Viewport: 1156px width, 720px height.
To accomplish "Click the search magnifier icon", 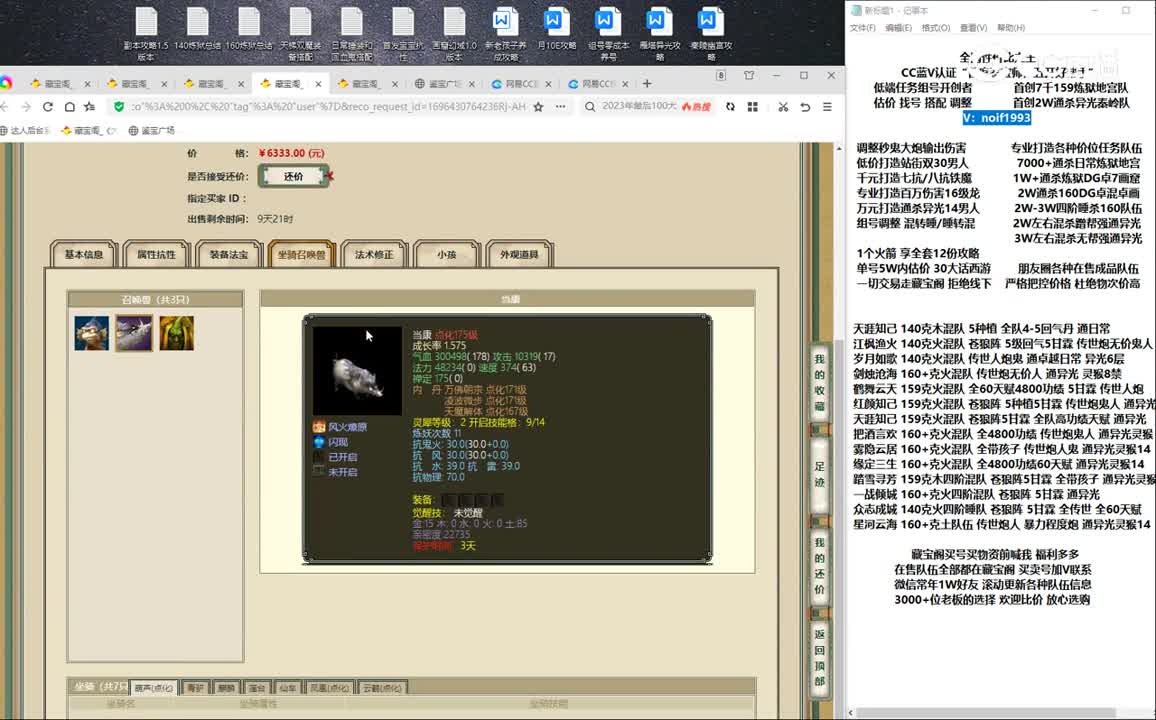I will tap(590, 107).
